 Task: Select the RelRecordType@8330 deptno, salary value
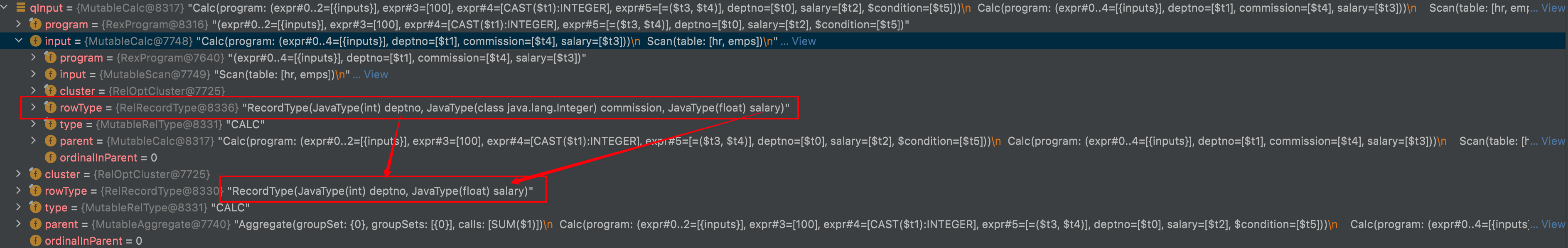pos(380,191)
